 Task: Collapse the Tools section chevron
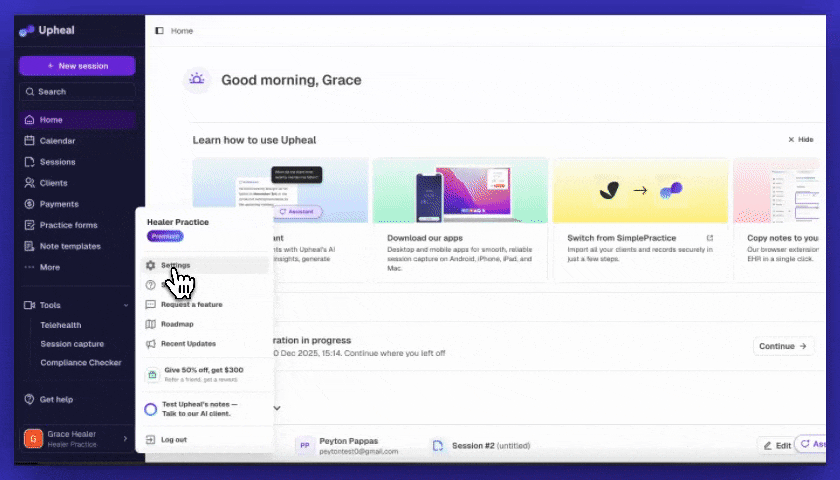click(x=126, y=305)
